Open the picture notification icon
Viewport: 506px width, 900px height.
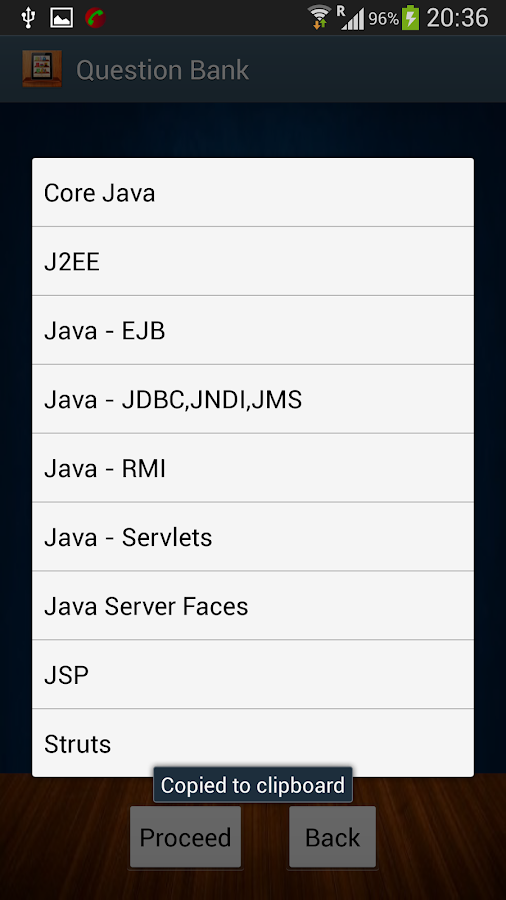pos(61,18)
